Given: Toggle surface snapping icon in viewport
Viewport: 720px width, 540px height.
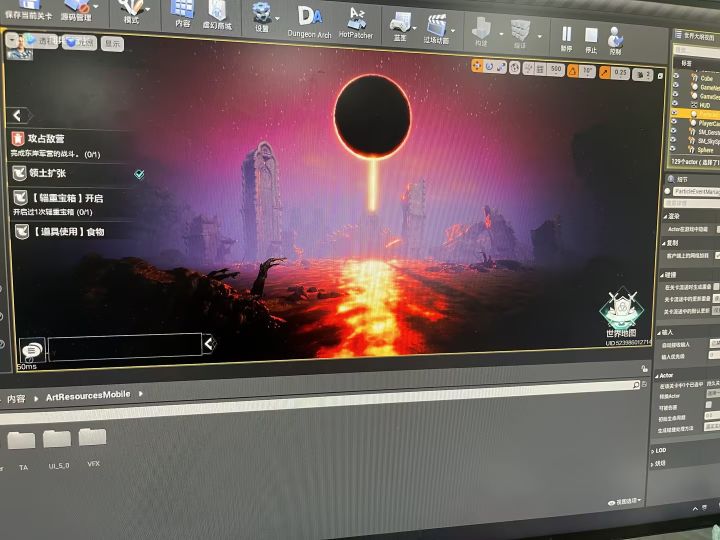Looking at the screenshot, I should coord(529,68).
